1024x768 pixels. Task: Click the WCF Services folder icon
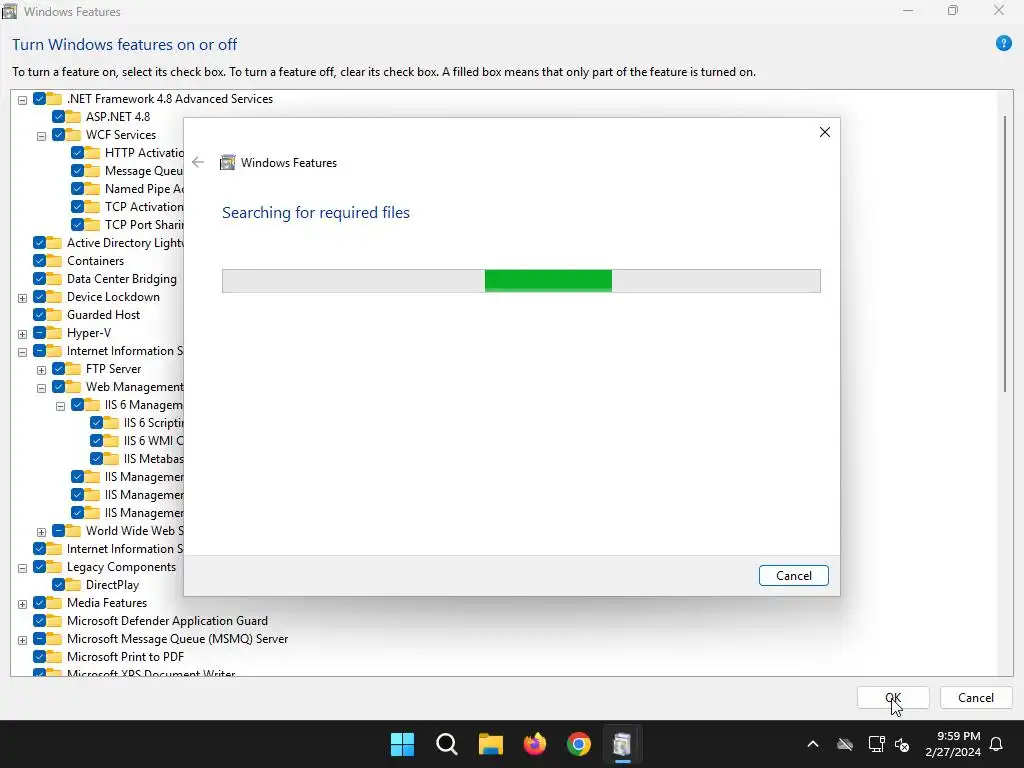click(73, 135)
